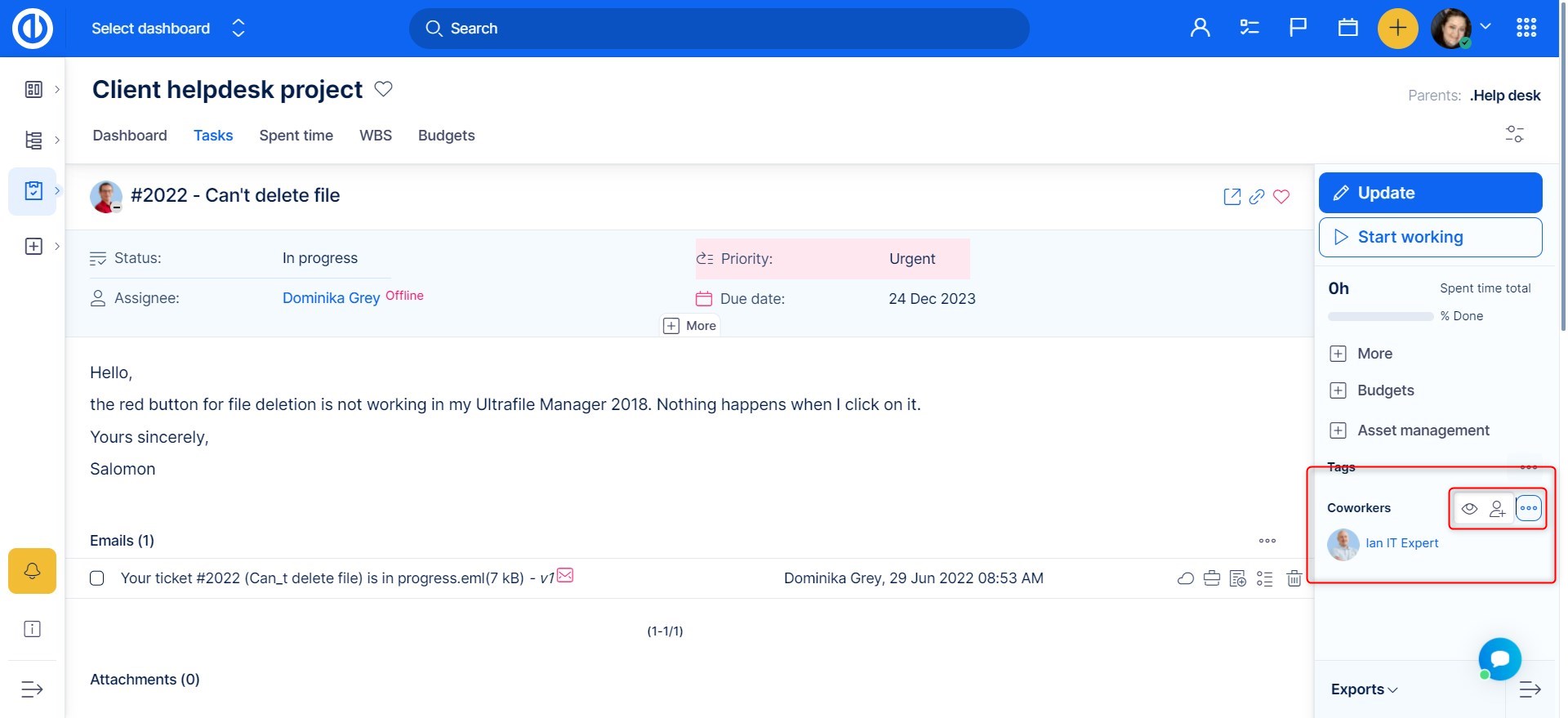Click the Start working button
The width and height of the screenshot is (1568, 718).
pyautogui.click(x=1430, y=237)
